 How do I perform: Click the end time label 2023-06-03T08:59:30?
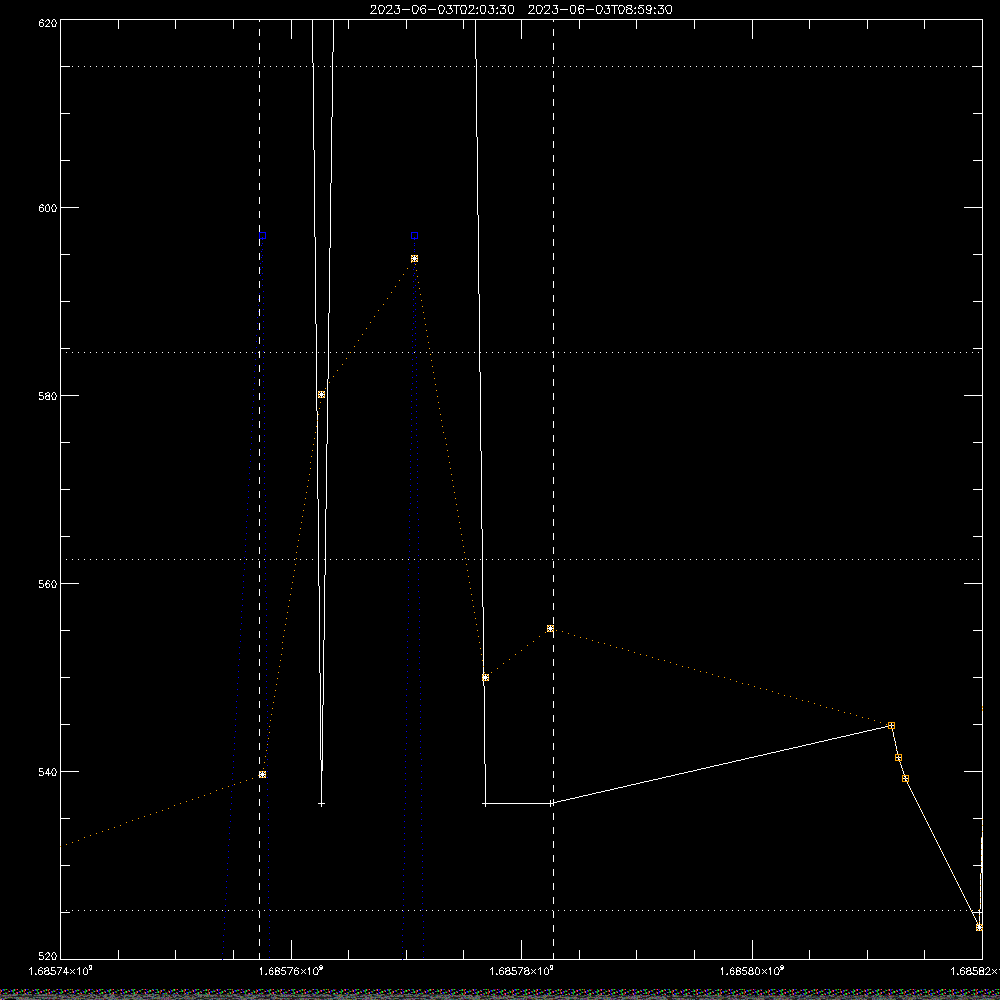(600, 10)
